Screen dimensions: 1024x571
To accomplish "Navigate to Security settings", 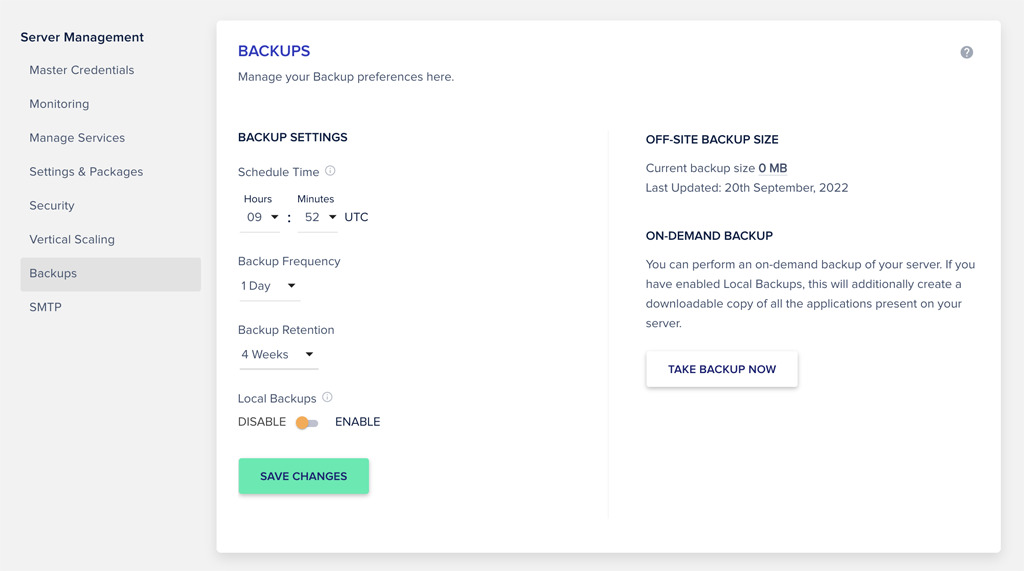I will (x=52, y=206).
